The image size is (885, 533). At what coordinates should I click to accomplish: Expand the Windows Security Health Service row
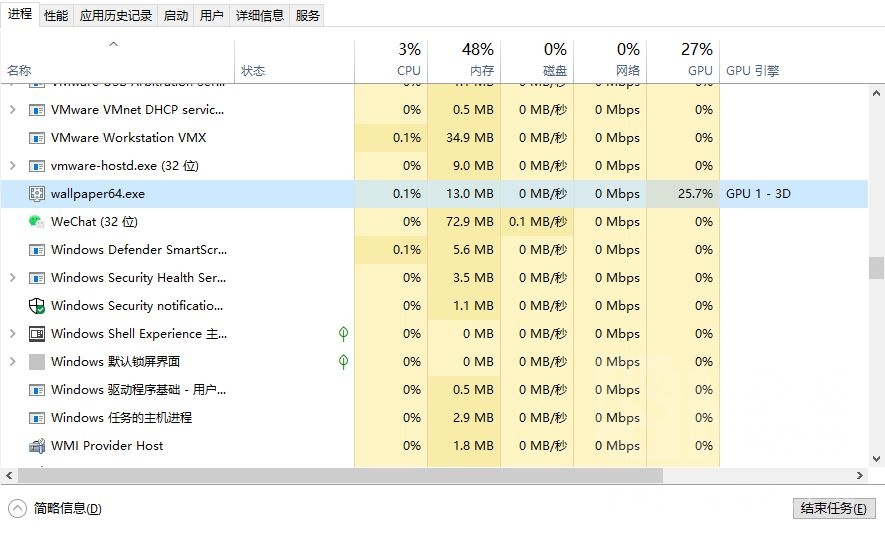[12, 278]
